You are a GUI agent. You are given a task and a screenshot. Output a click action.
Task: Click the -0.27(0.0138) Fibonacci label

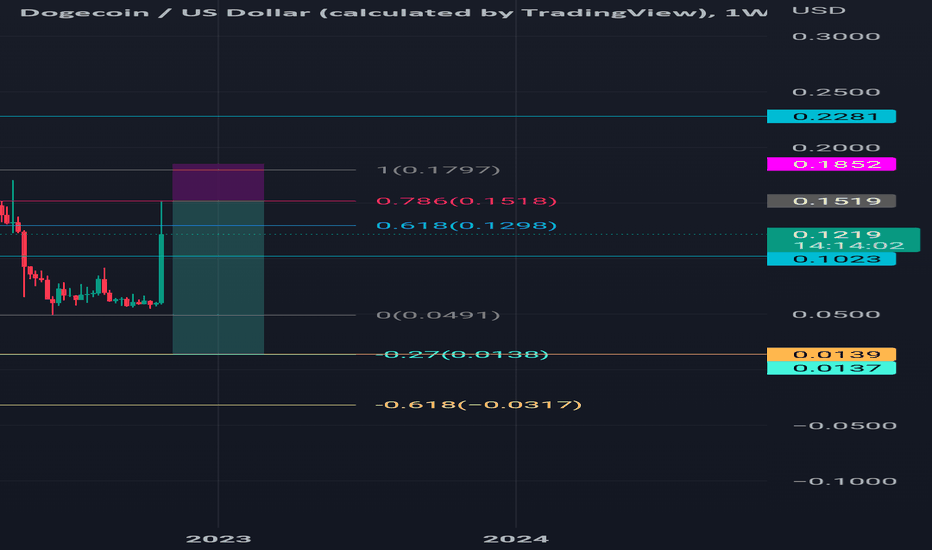[462, 354]
